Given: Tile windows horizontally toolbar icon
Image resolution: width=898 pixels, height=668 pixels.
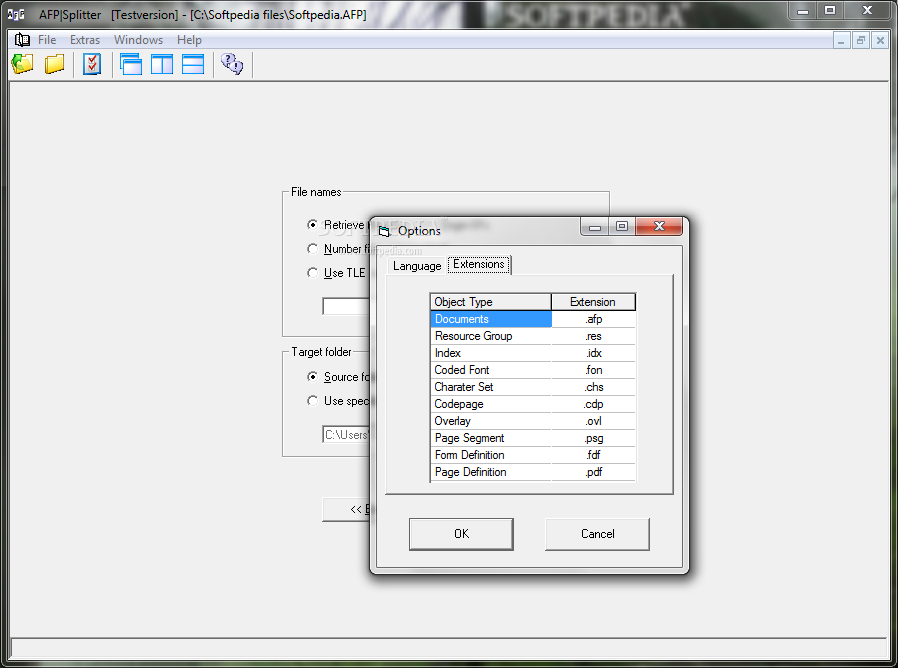Looking at the screenshot, I should (193, 64).
